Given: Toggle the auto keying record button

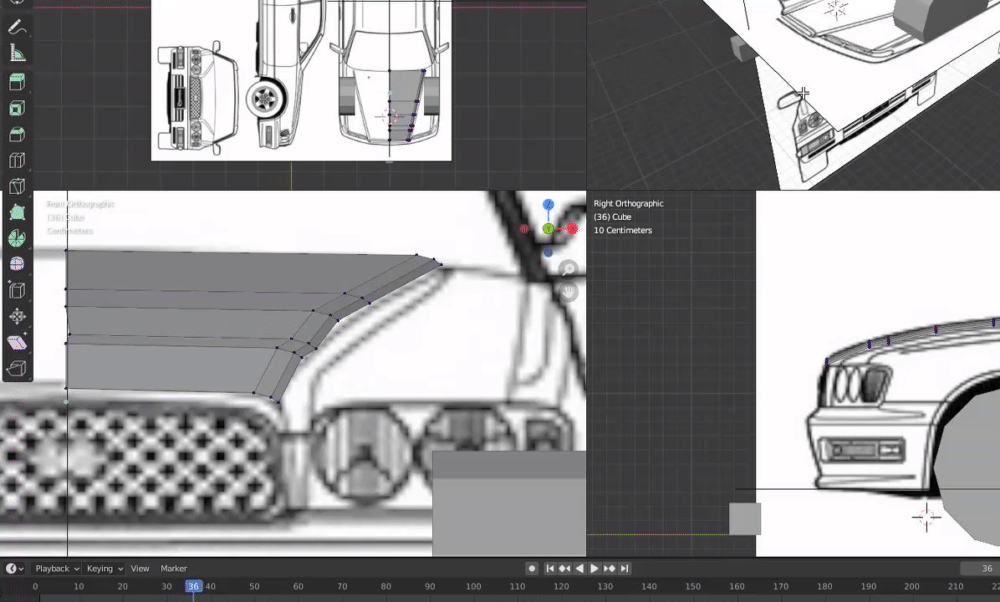Looking at the screenshot, I should pyautogui.click(x=531, y=568).
